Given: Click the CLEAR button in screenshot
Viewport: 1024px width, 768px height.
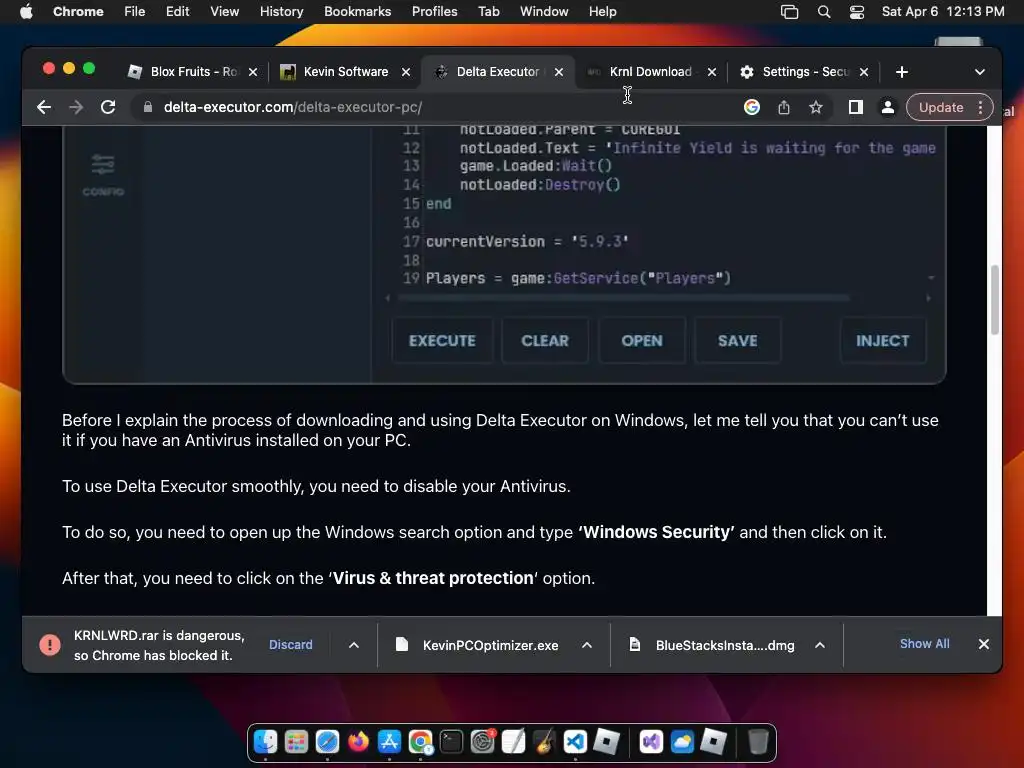Looking at the screenshot, I should (x=545, y=340).
